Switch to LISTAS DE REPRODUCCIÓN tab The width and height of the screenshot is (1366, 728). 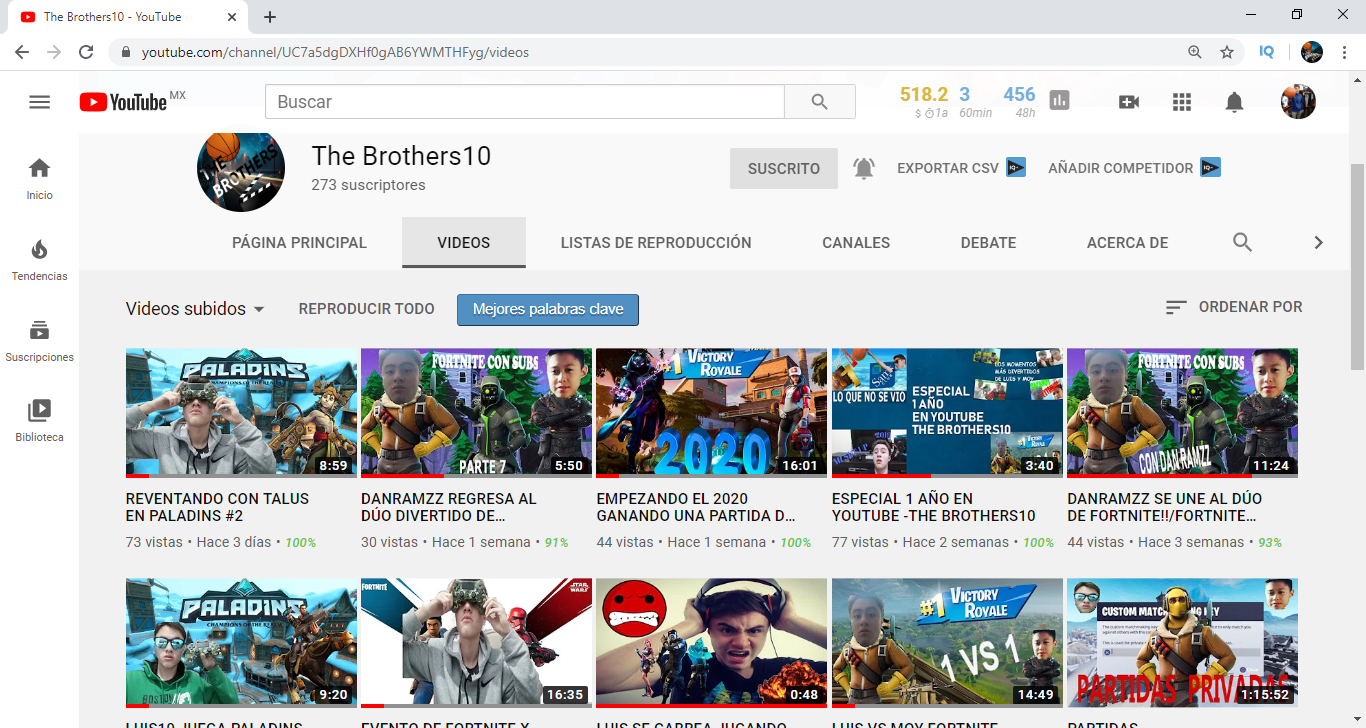coord(655,242)
